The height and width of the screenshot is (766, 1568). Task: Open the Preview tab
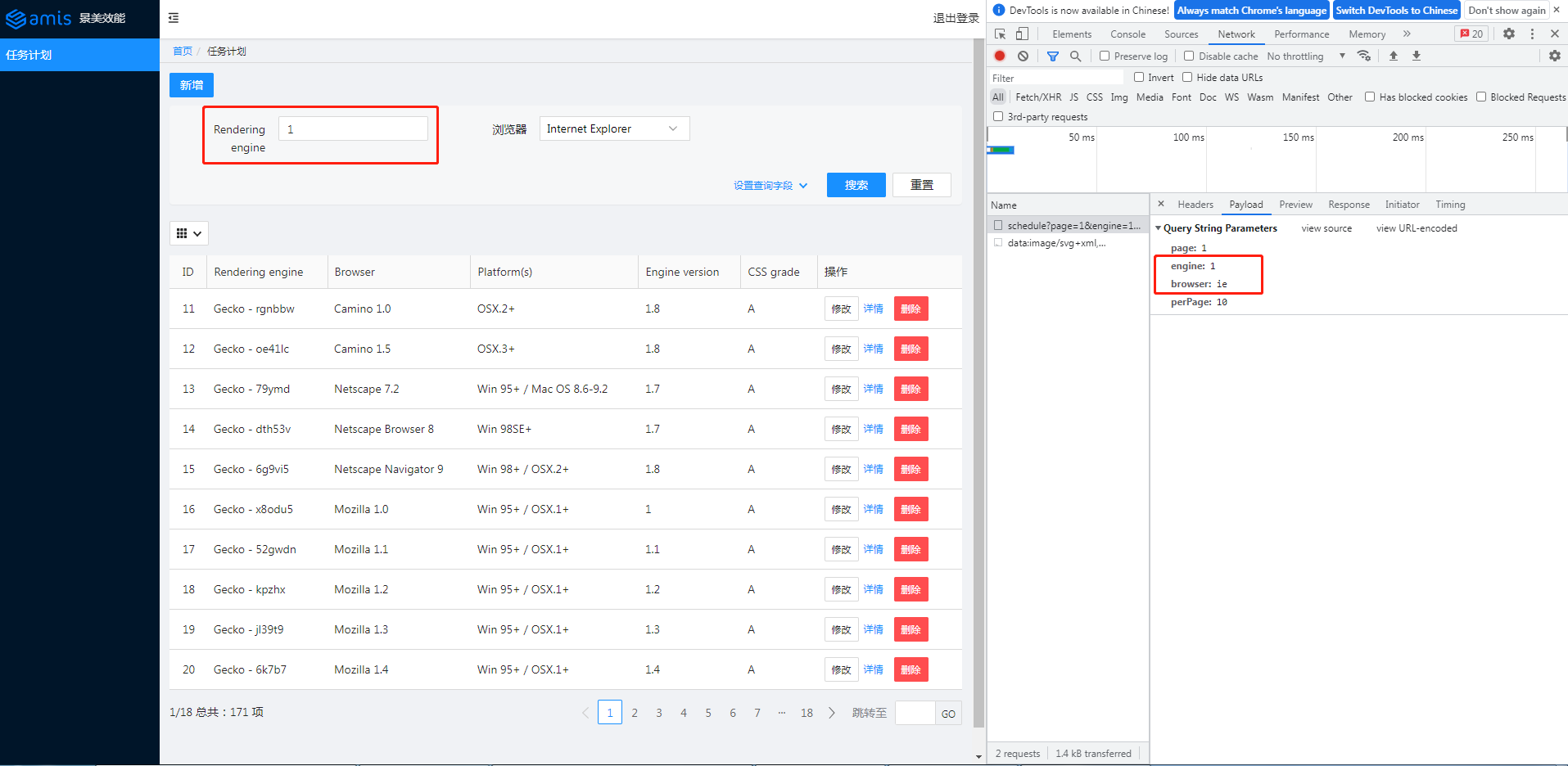point(1295,205)
